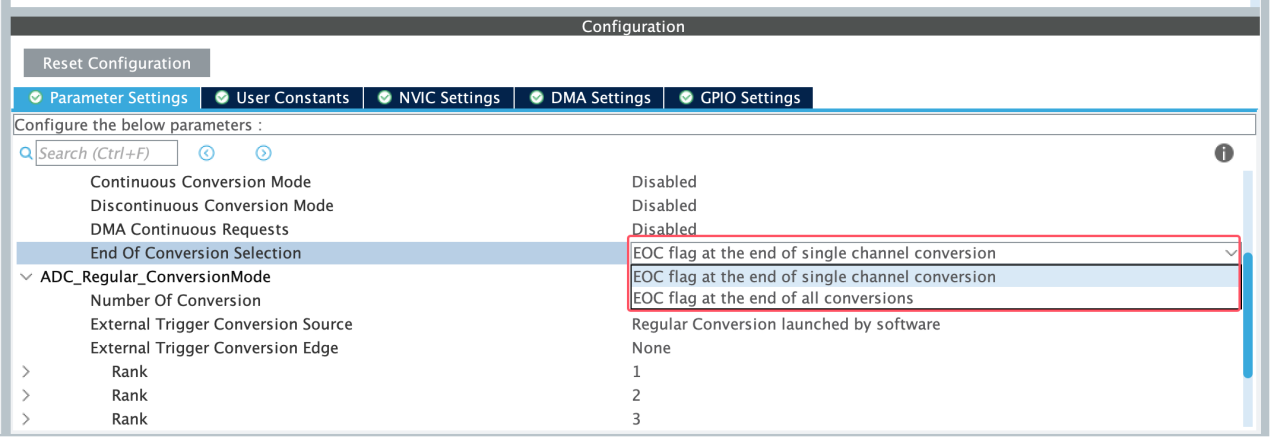1280x447 pixels.
Task: Click the vertical scrollbar thumb
Action: click(x=1247, y=315)
